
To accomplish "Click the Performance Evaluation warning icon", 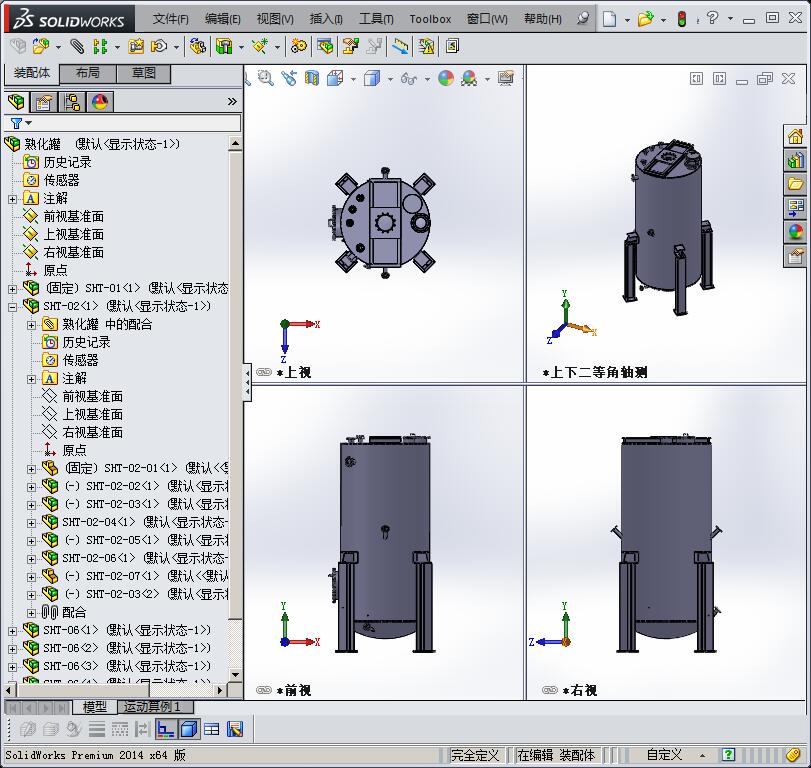I will tap(427, 47).
